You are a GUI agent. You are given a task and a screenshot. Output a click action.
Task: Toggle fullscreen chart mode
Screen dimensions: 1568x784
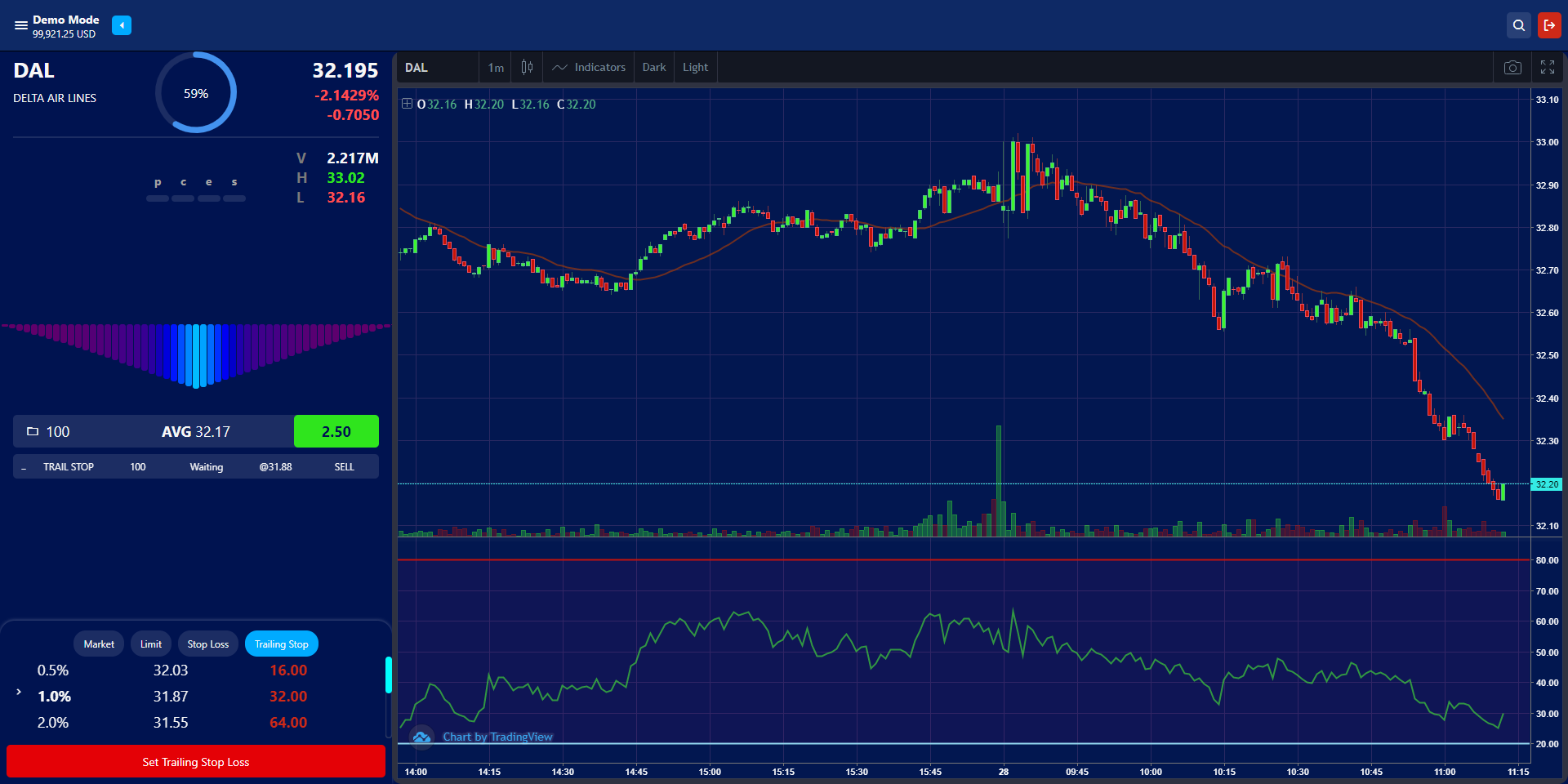point(1548,68)
